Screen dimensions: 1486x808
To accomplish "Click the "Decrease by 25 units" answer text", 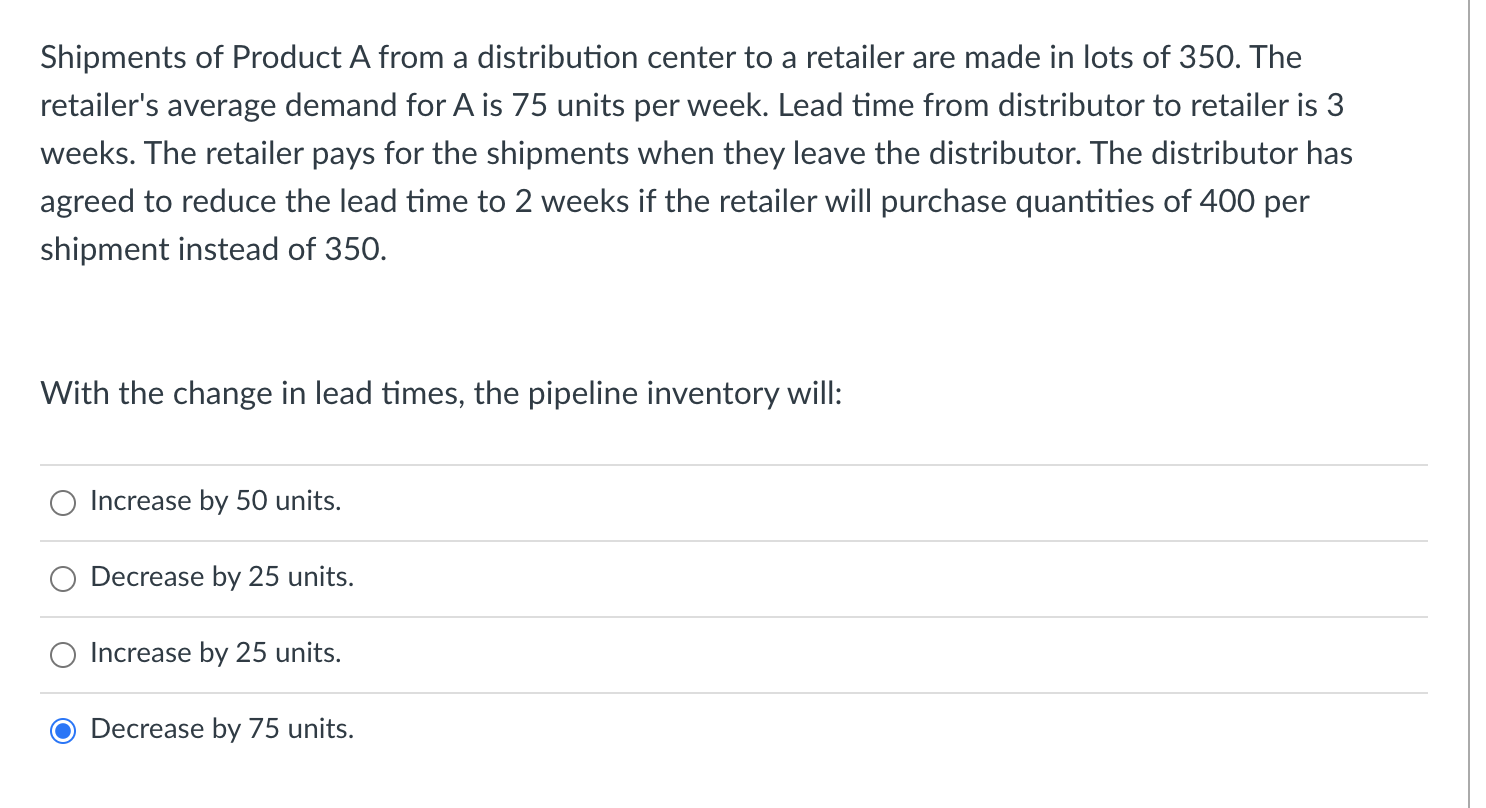I will click(x=221, y=578).
